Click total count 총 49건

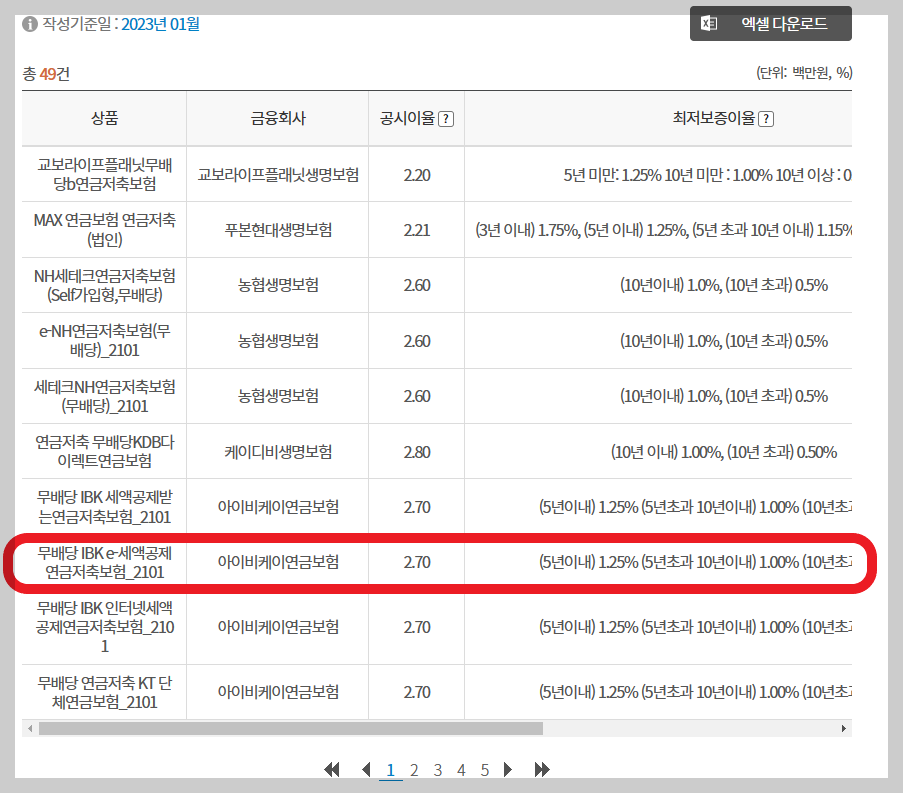pos(46,74)
